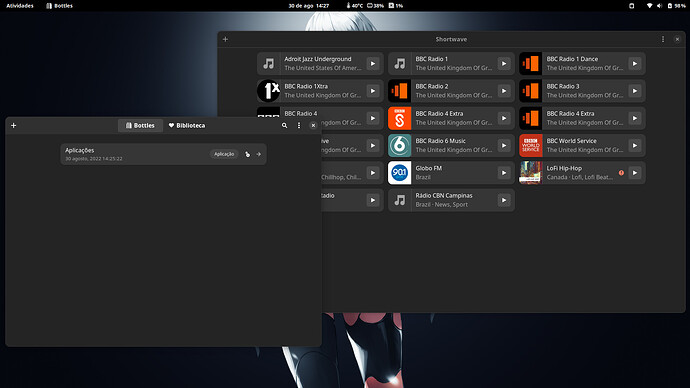This screenshot has width=690, height=388.
Task: Switch to the Bottles tab
Action: (140, 125)
